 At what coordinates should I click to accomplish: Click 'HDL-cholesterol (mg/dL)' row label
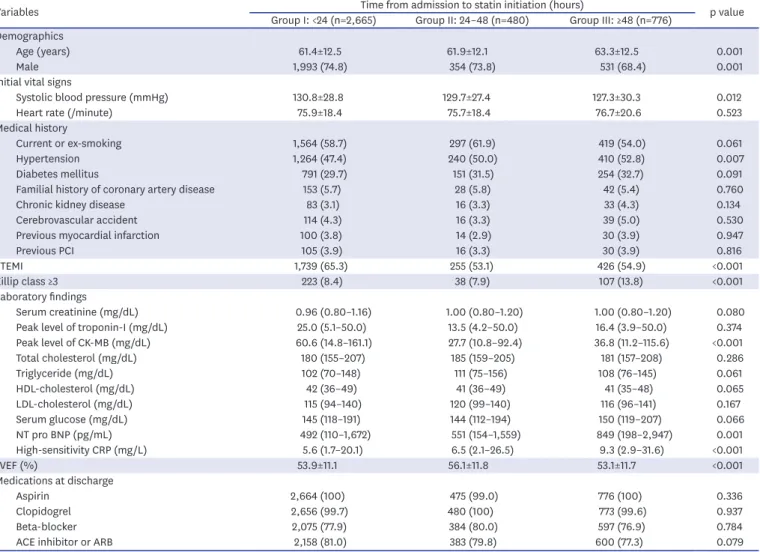tap(75, 389)
